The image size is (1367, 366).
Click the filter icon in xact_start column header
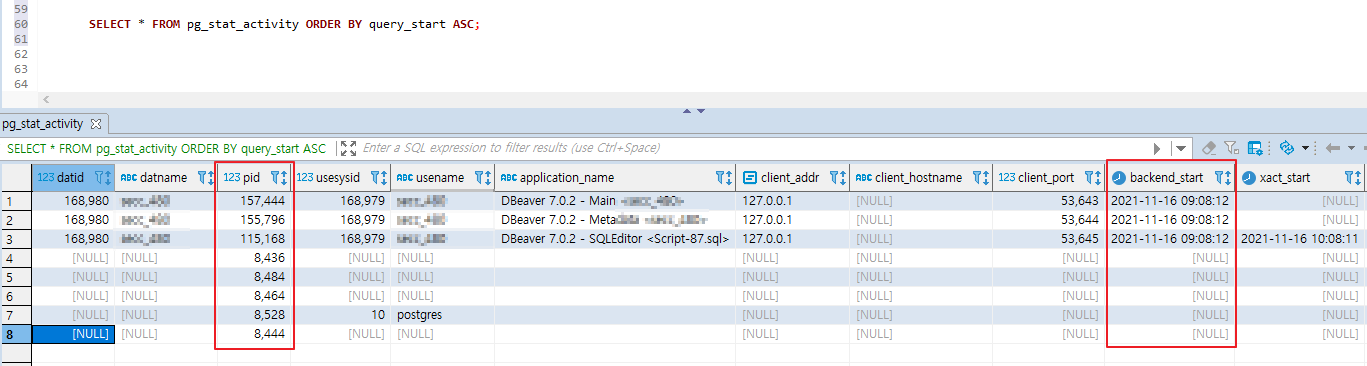point(1350,177)
